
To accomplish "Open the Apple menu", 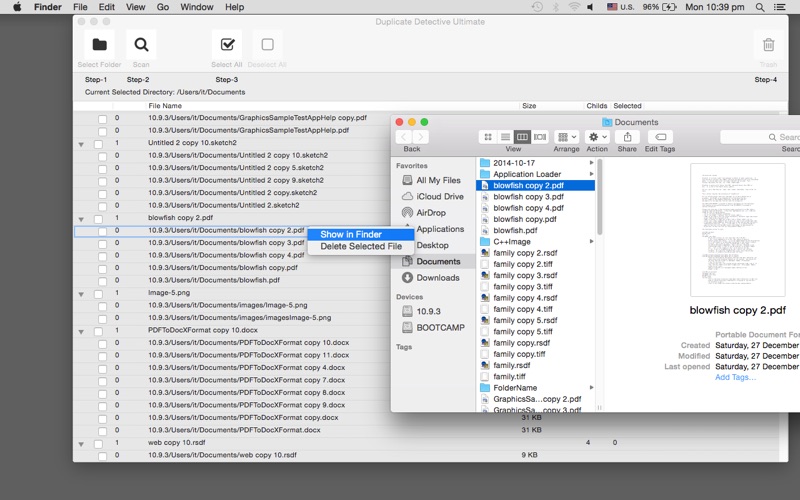I will coord(17,7).
